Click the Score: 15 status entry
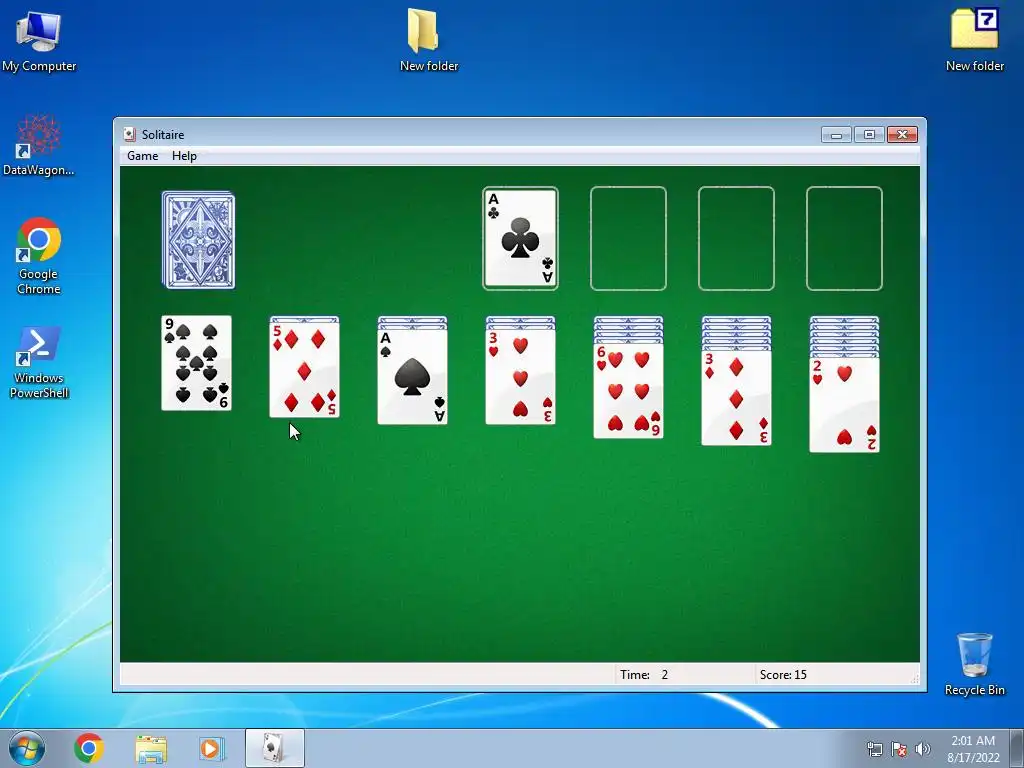The width and height of the screenshot is (1024, 768). tap(783, 675)
